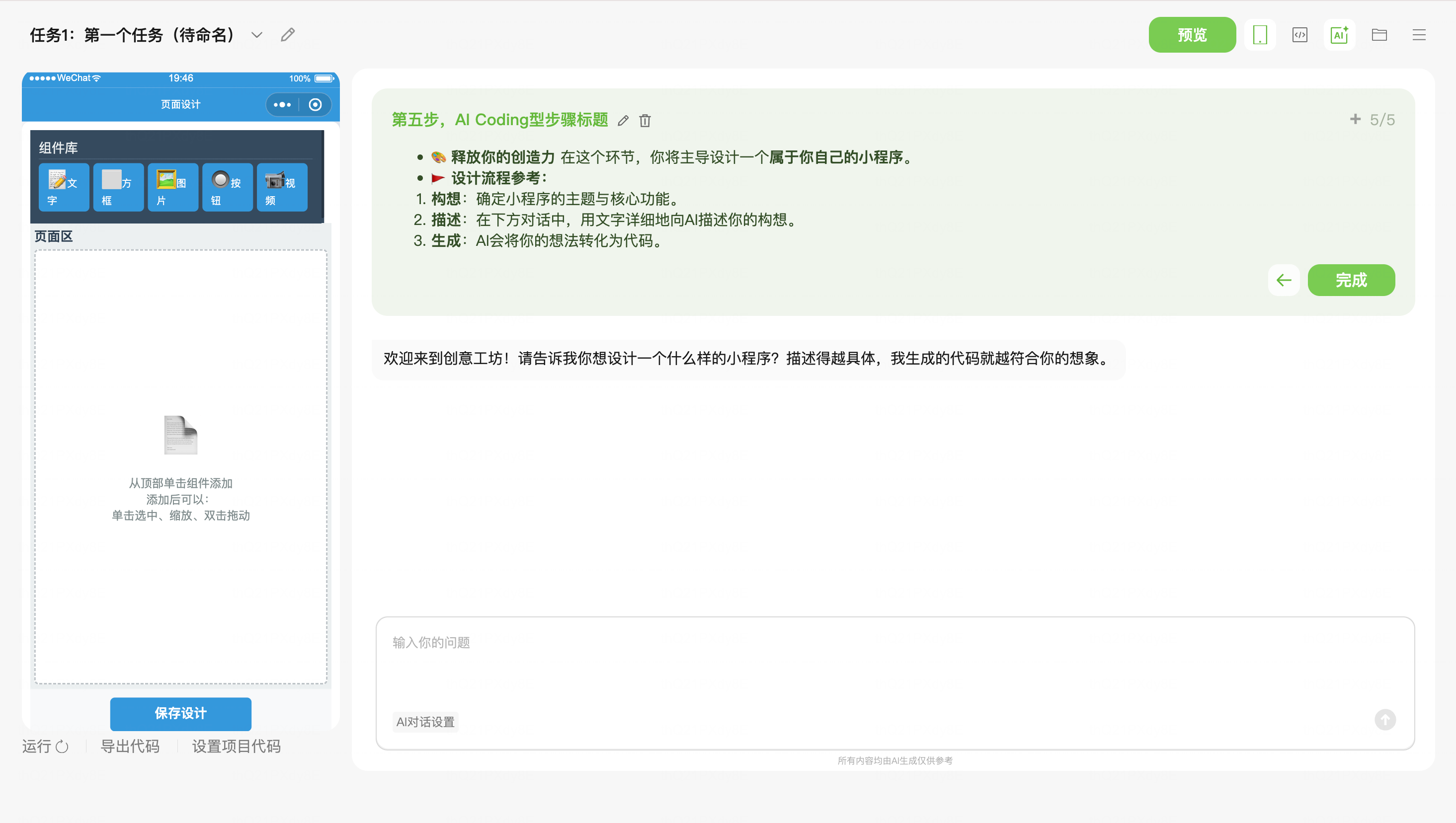This screenshot has height=823, width=1456.
Task: Toggle the AI assistant panel icon
Action: click(x=1339, y=35)
